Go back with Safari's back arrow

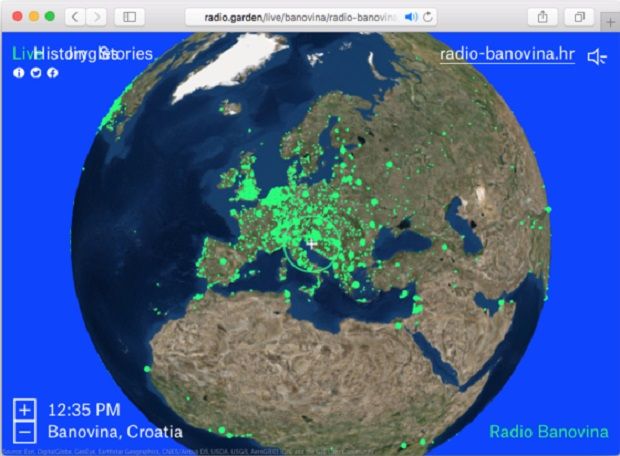pos(75,17)
